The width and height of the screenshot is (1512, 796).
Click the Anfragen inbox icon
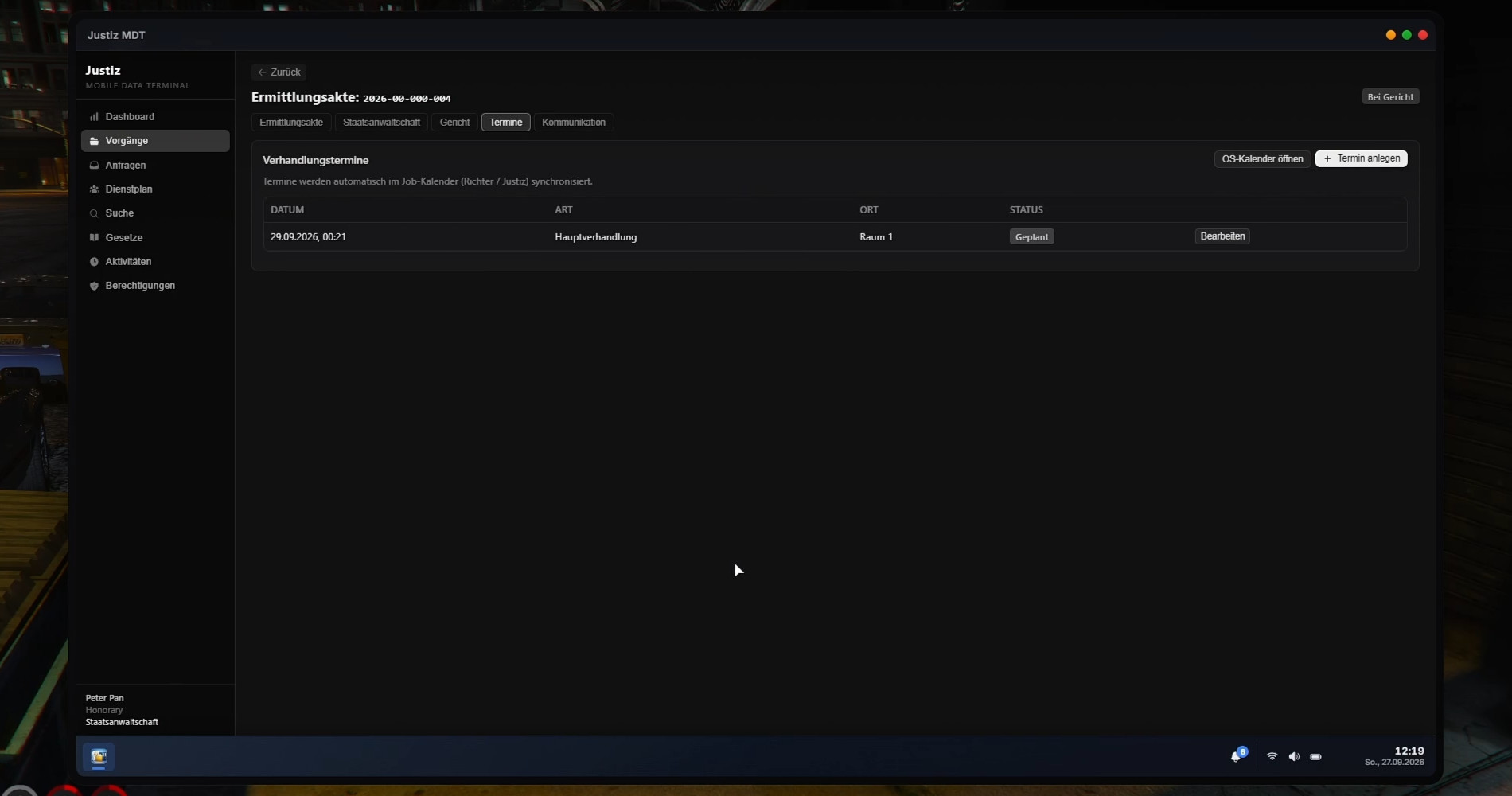(x=94, y=166)
